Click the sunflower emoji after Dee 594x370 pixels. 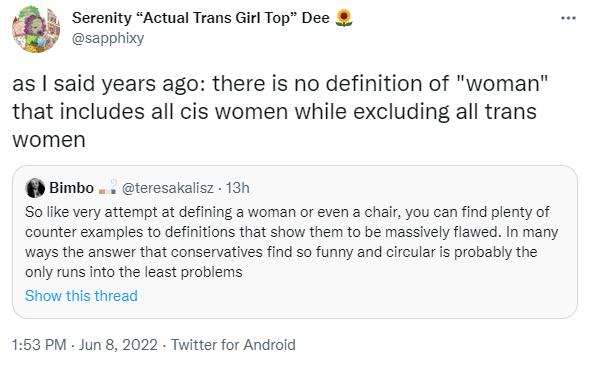[x=344, y=18]
